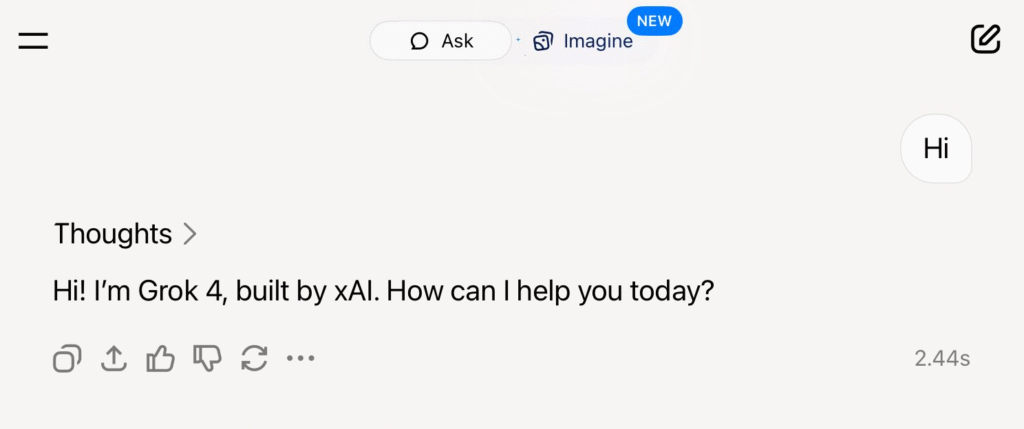The image size is (1024, 429).
Task: Switch to the Ask mode tab
Action: [441, 41]
